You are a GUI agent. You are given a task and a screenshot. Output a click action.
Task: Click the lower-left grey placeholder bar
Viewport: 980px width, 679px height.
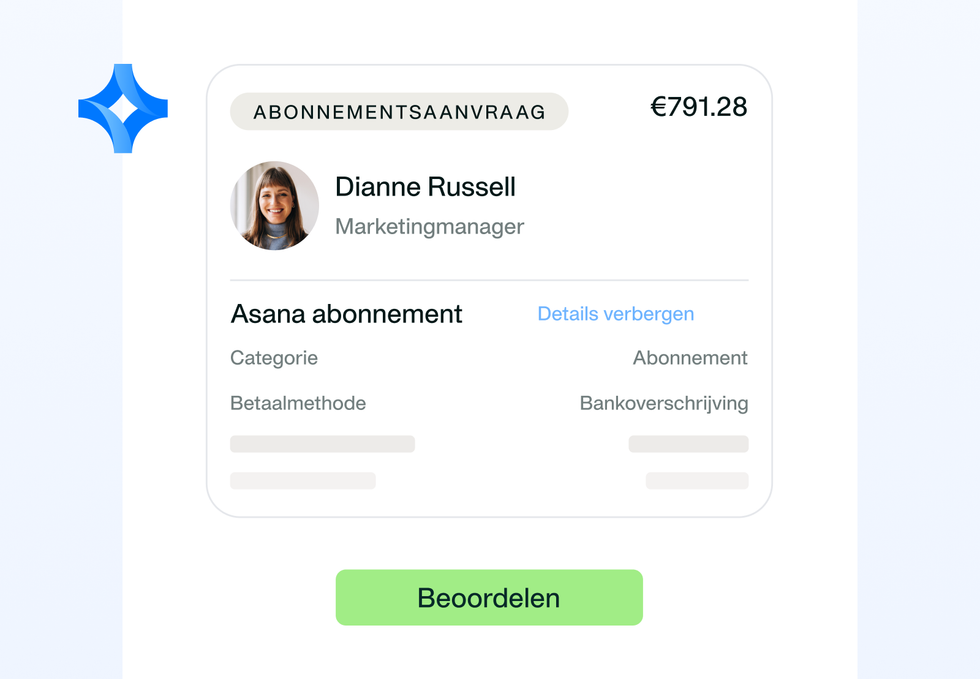[303, 481]
